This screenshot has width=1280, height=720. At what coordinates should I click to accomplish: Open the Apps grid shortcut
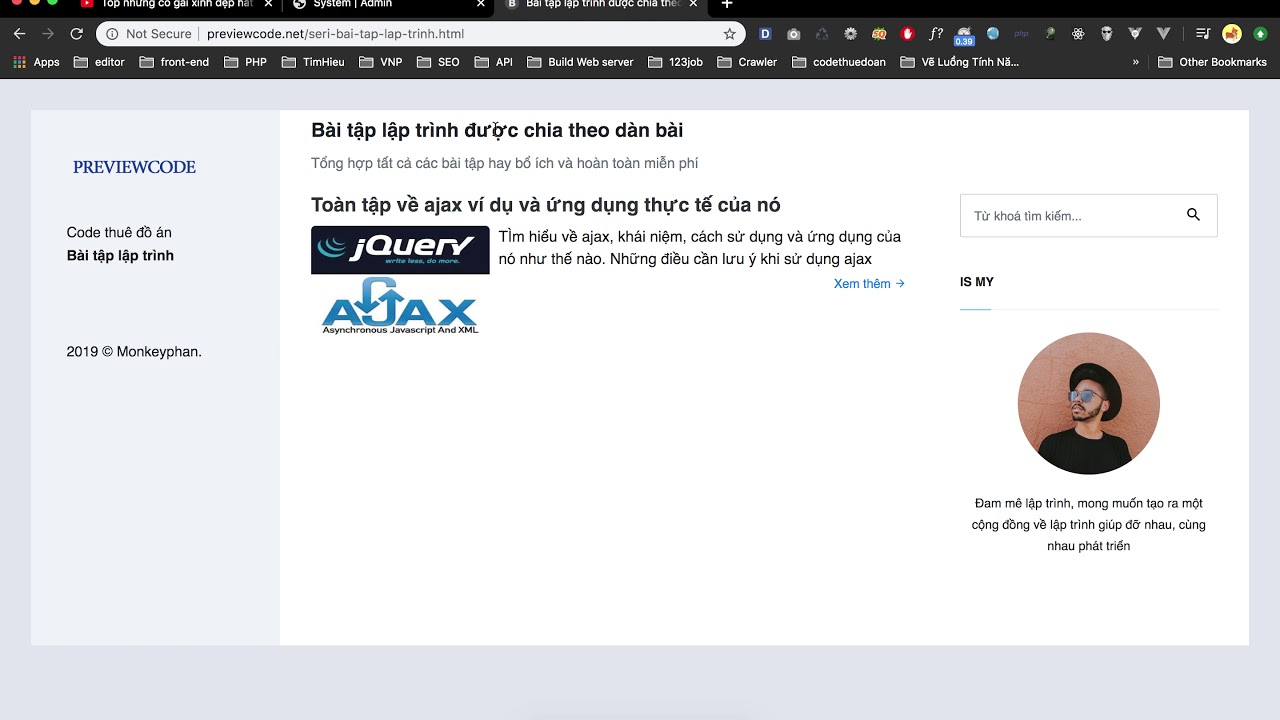point(36,62)
